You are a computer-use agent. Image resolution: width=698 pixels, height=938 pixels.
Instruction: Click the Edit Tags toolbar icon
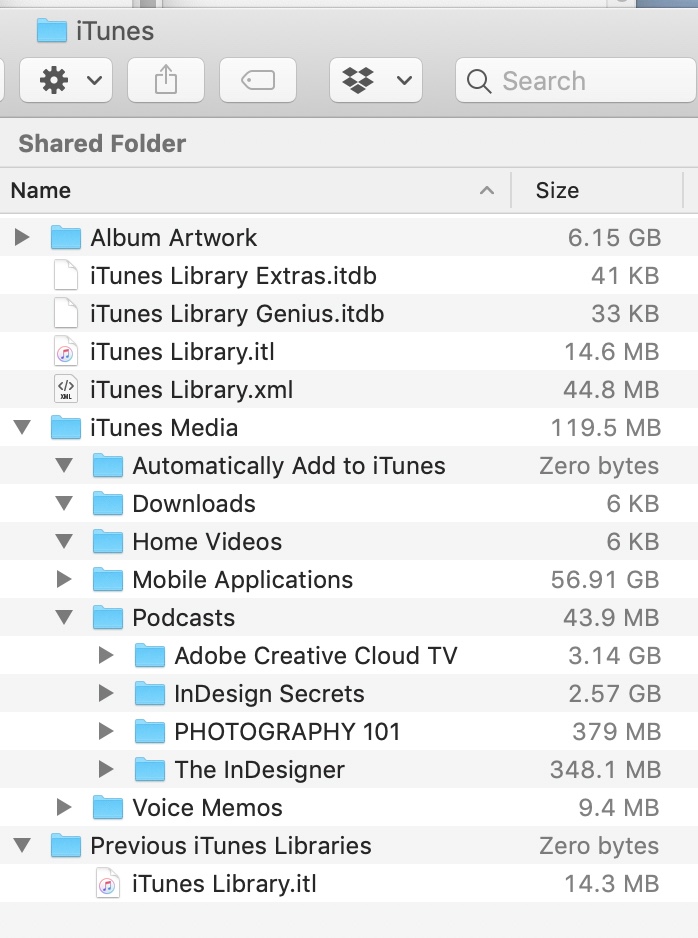tap(257, 81)
